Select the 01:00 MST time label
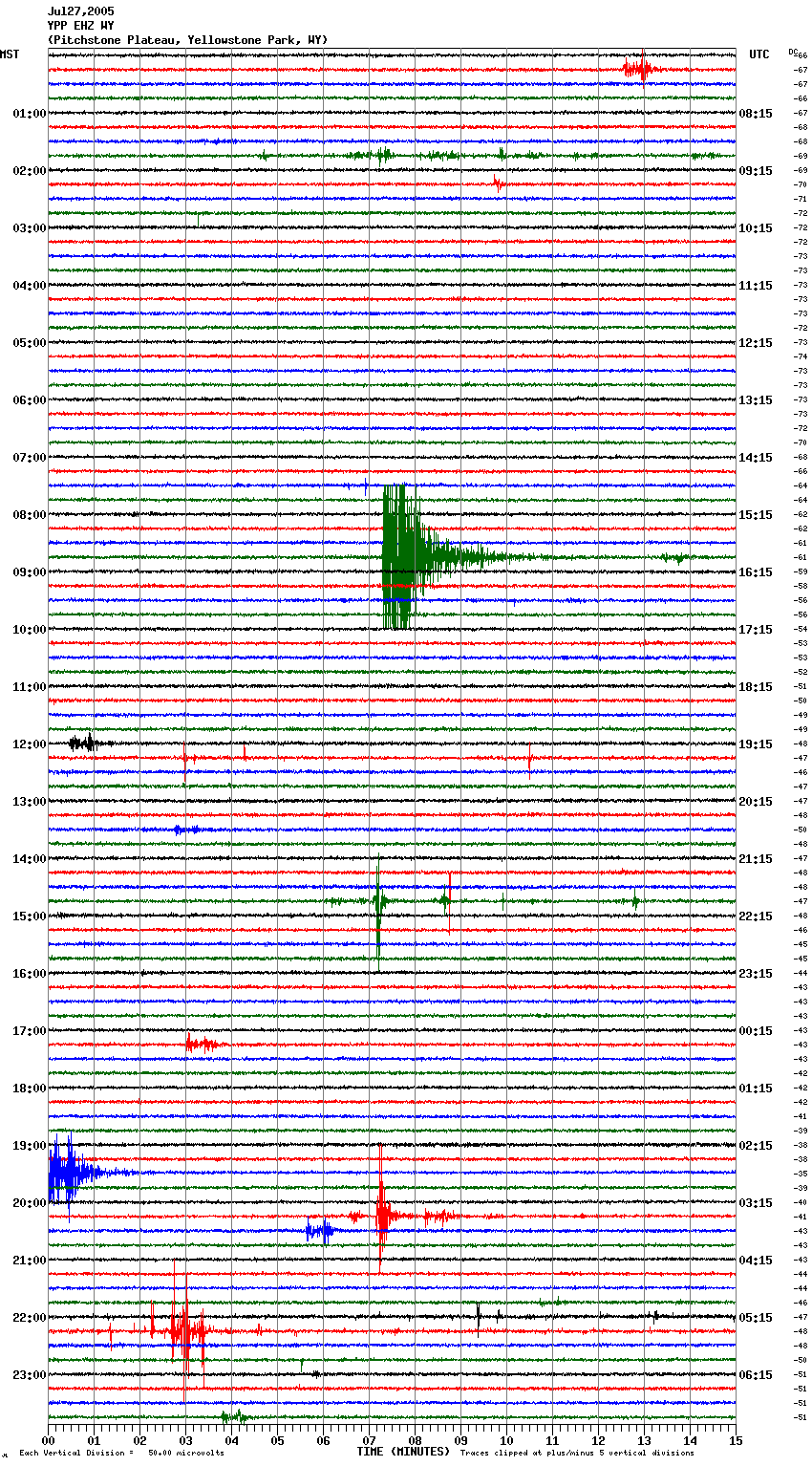 point(30,114)
